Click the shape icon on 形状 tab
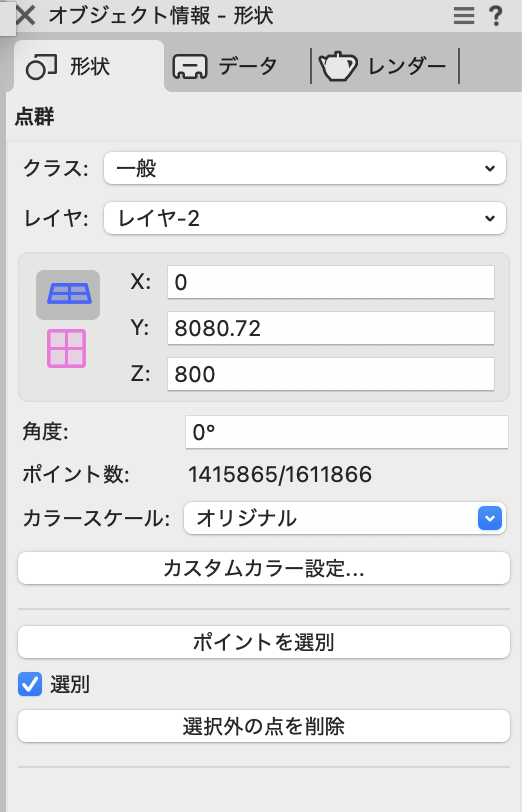Image resolution: width=522 pixels, height=812 pixels. click(x=41, y=67)
